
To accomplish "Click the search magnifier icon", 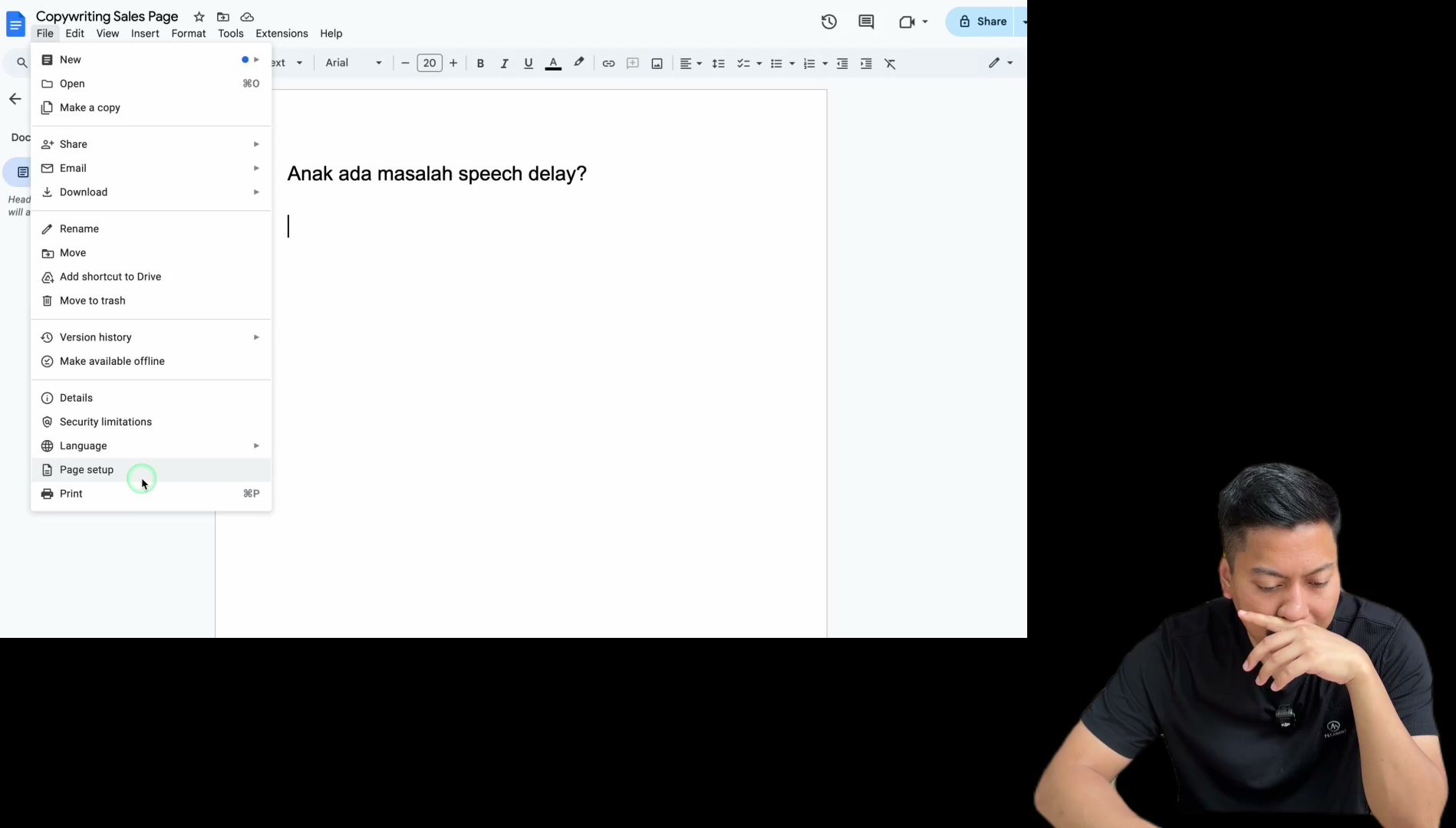I will point(21,63).
